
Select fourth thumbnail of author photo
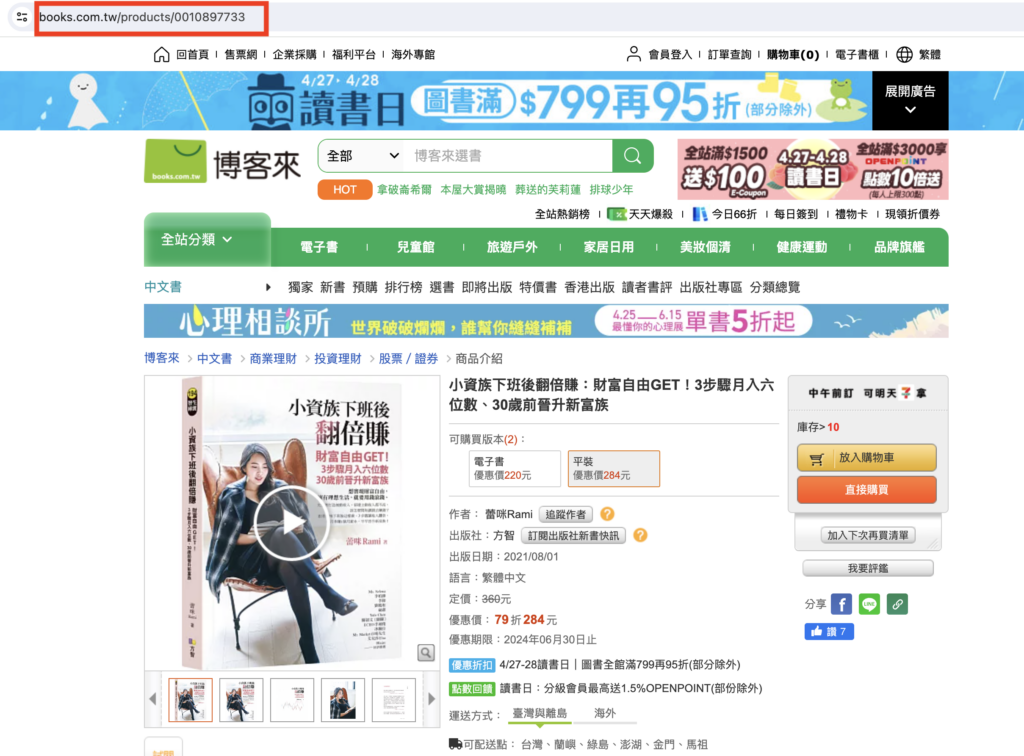pyautogui.click(x=343, y=699)
